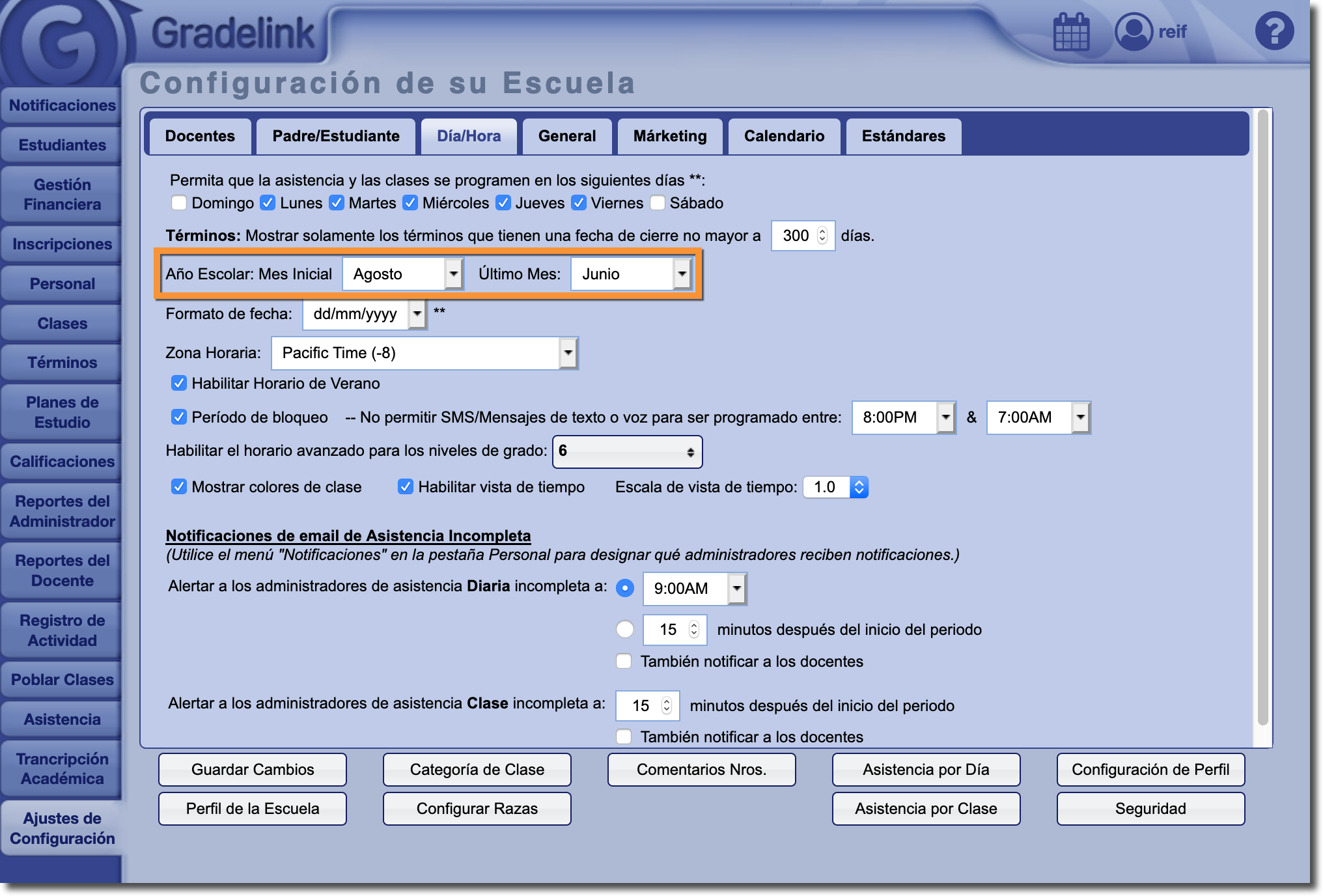Open the calendar icon in header
Screen dimensions: 1323x896
1070,32
